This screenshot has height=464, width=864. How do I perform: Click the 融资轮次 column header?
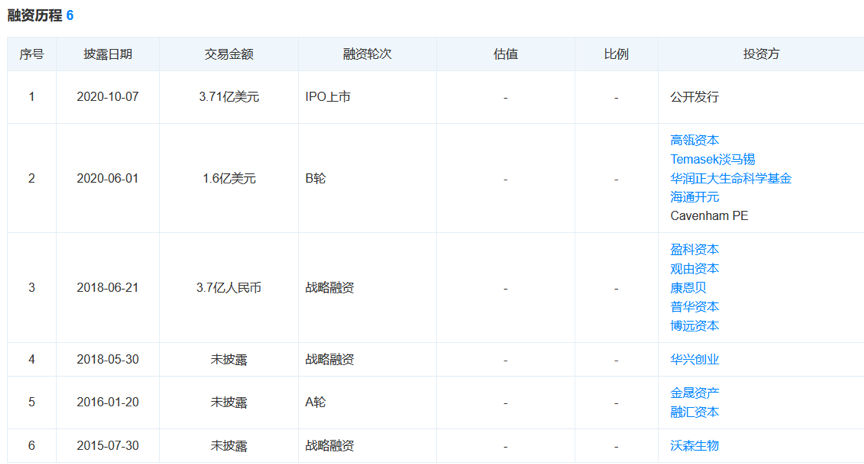point(367,54)
